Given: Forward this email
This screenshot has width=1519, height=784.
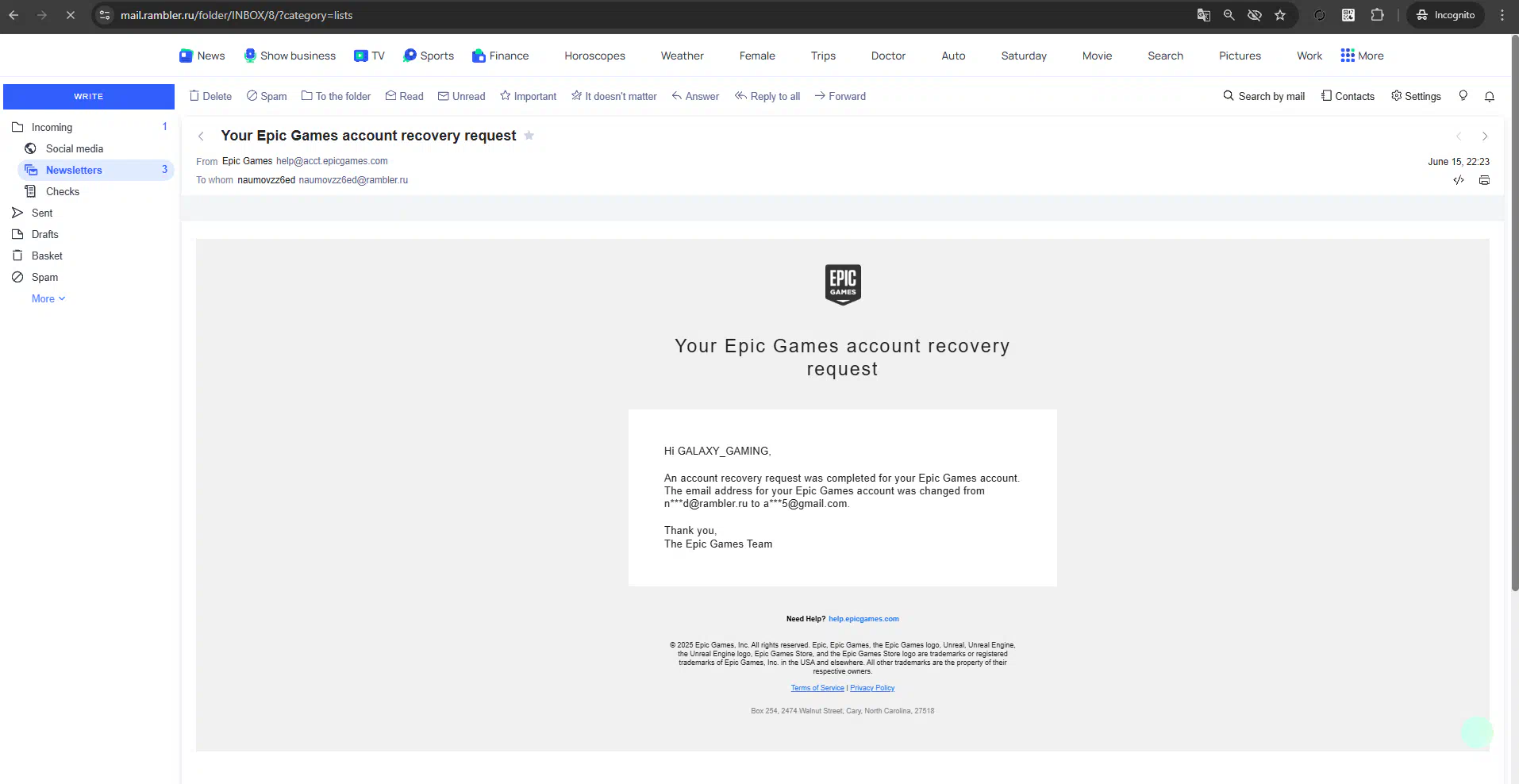Looking at the screenshot, I should pos(840,96).
